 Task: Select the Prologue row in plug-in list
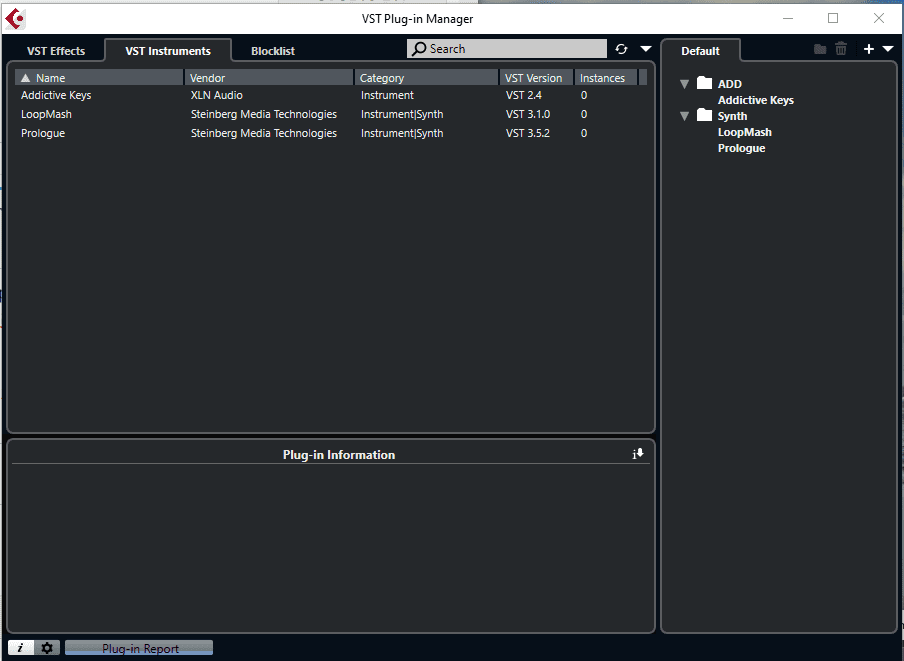[x=329, y=133]
